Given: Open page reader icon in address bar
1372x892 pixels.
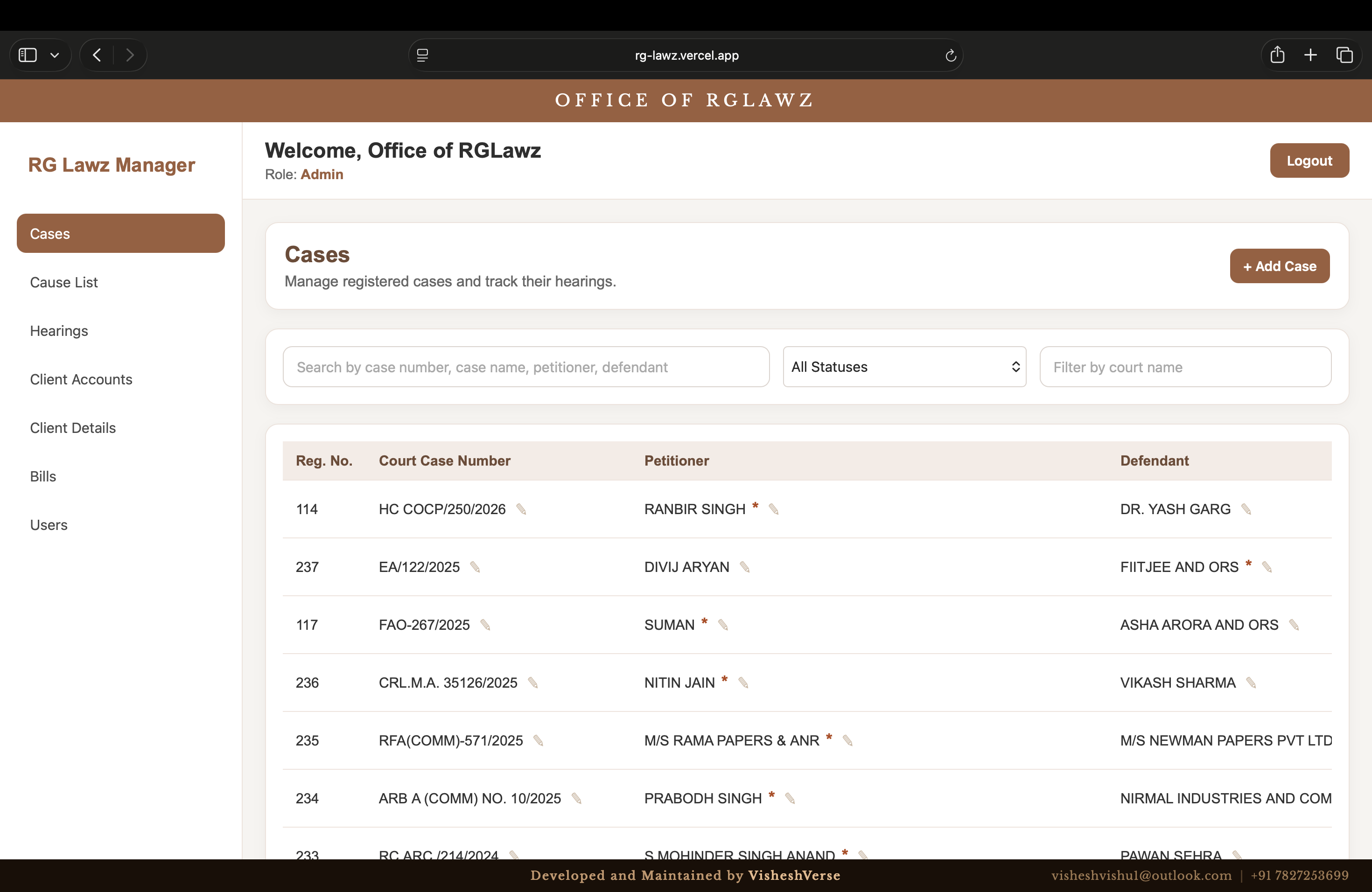Looking at the screenshot, I should [422, 56].
